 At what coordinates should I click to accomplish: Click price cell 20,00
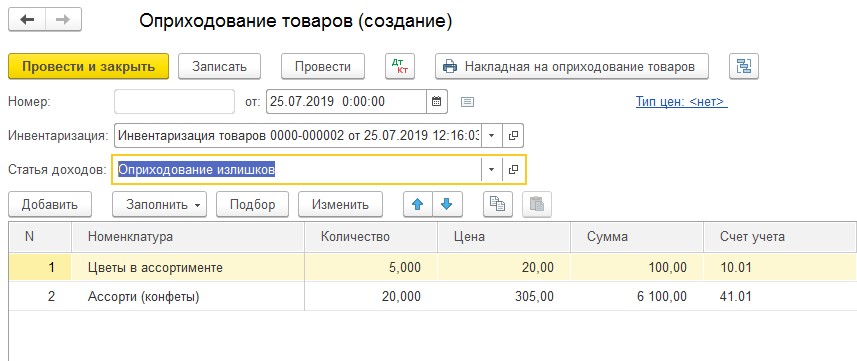point(504,267)
